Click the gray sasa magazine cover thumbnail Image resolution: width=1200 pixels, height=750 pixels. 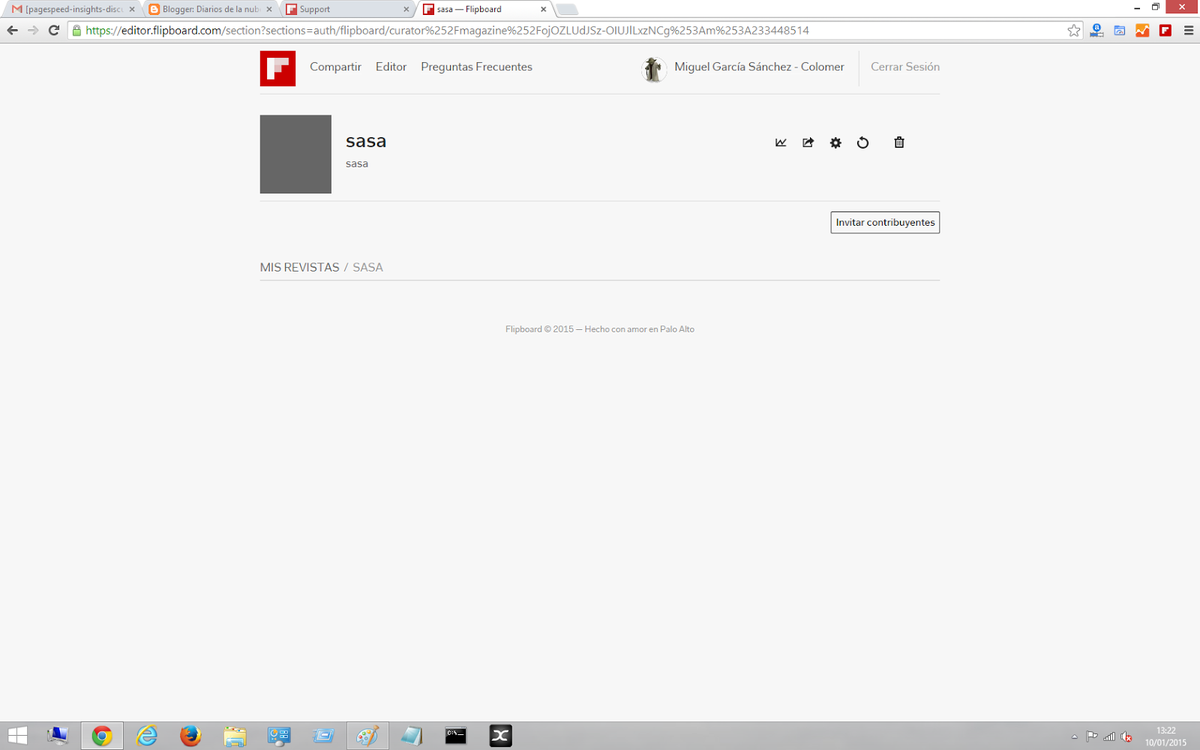tap(295, 154)
